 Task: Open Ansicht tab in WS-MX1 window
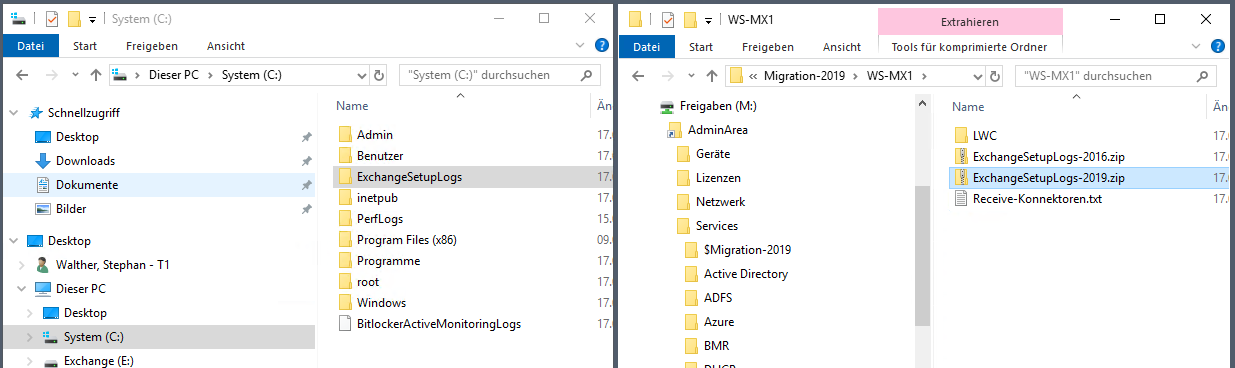pyautogui.click(x=842, y=46)
